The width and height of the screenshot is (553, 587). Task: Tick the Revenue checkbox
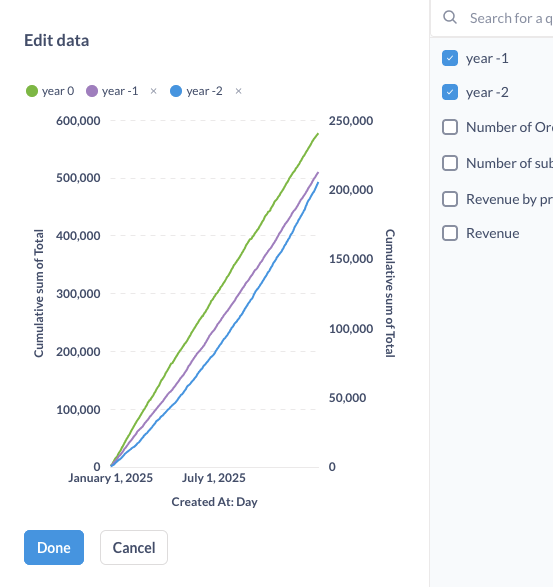click(x=450, y=233)
